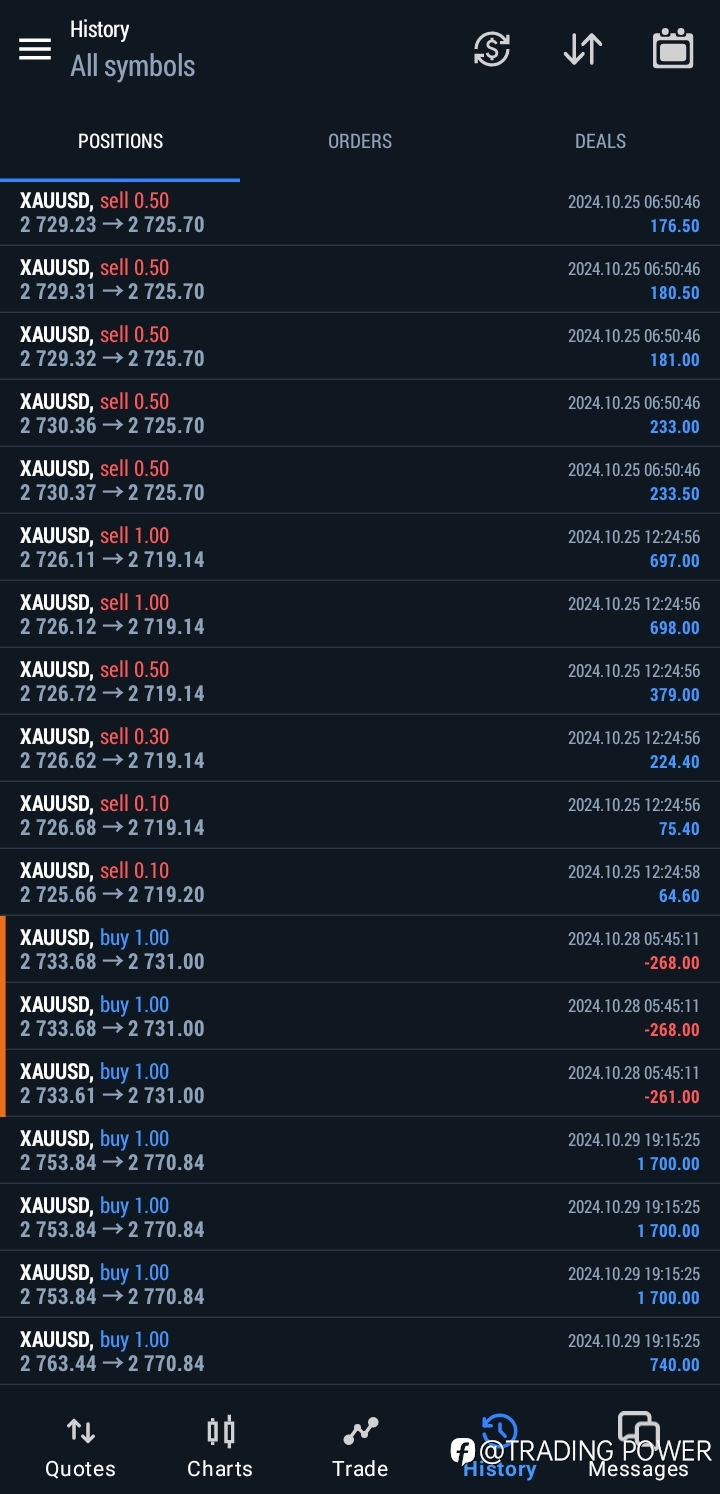Expand the sell 1.00 position with profit 697.00
This screenshot has width=720, height=1494.
pos(360,548)
